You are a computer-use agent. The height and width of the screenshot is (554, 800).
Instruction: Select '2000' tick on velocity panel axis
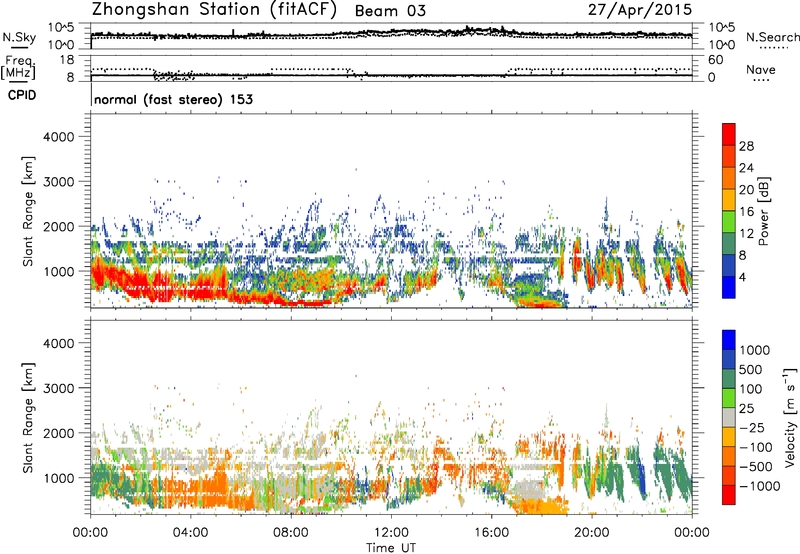tap(59, 433)
